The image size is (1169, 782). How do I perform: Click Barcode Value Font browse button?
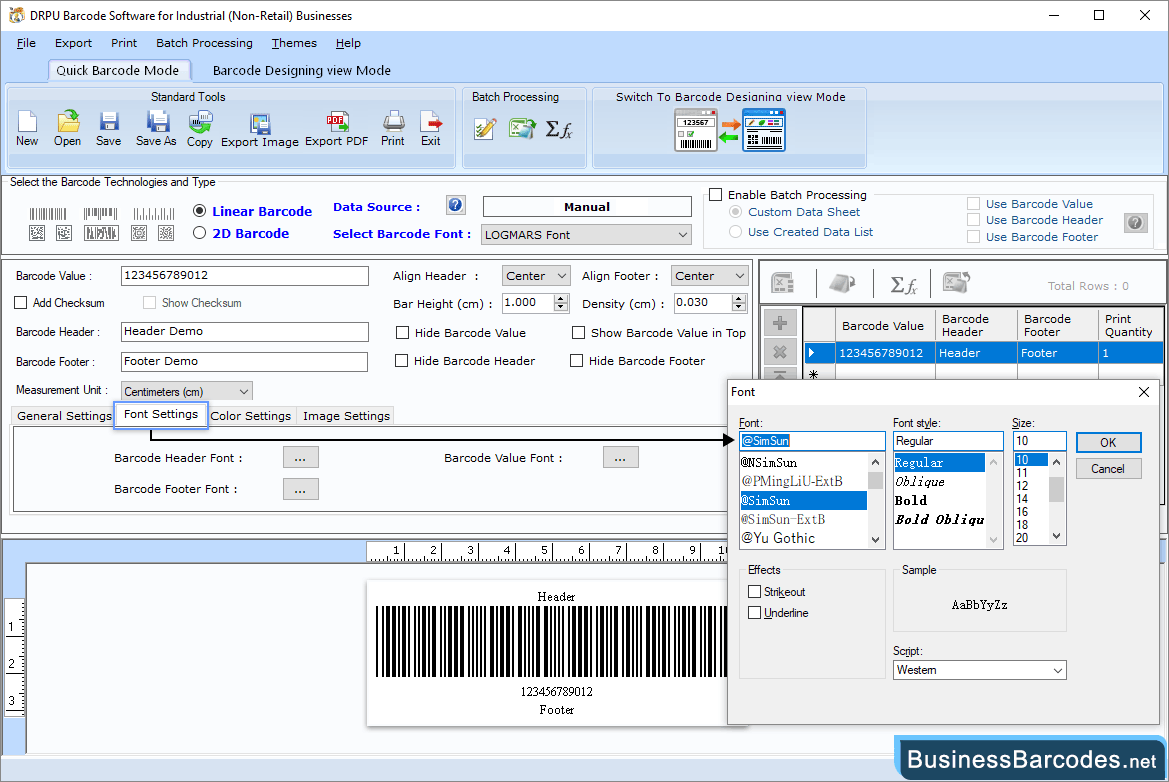click(x=620, y=458)
